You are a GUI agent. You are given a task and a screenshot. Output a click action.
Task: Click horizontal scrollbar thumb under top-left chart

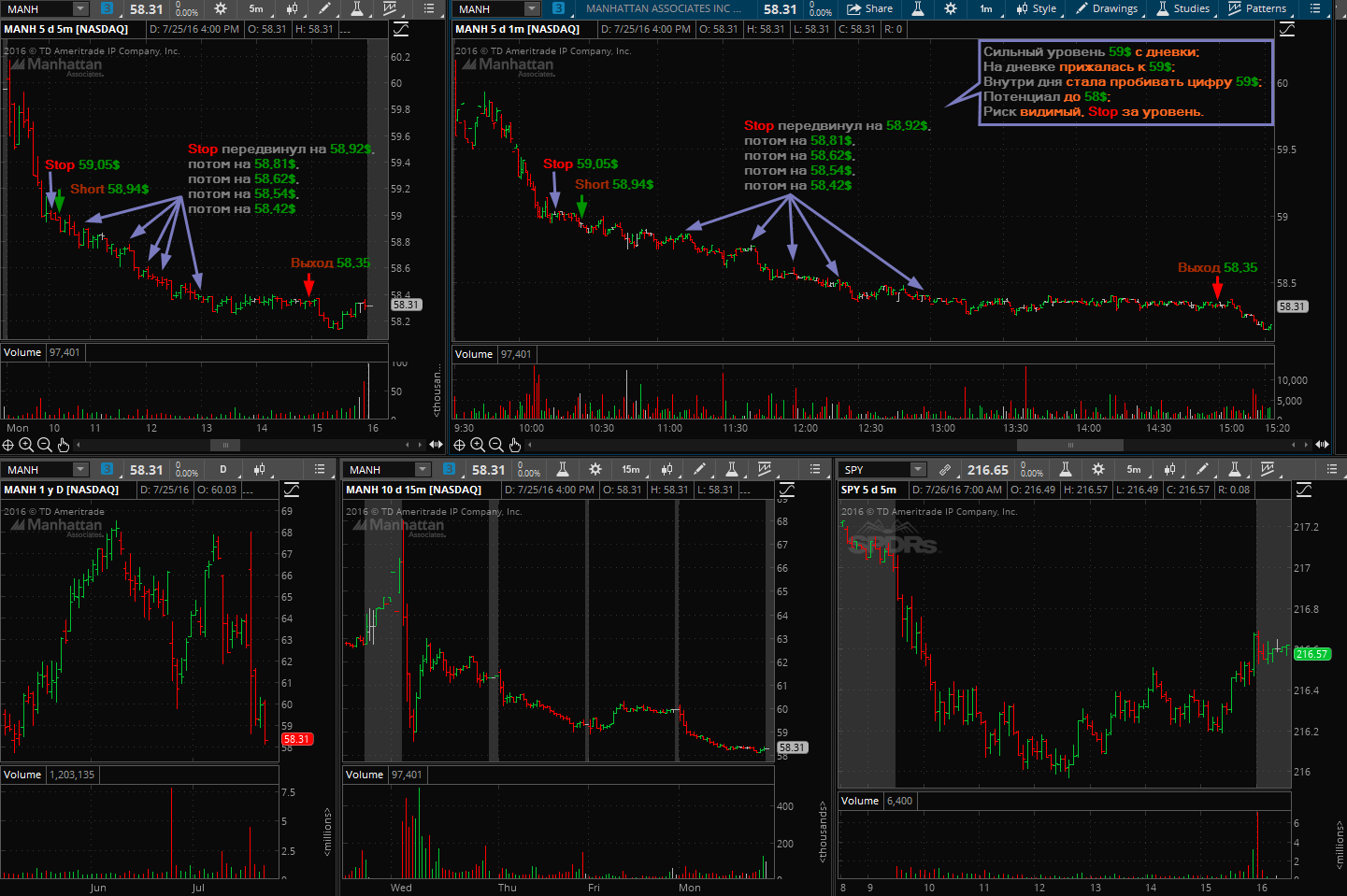[x=225, y=445]
